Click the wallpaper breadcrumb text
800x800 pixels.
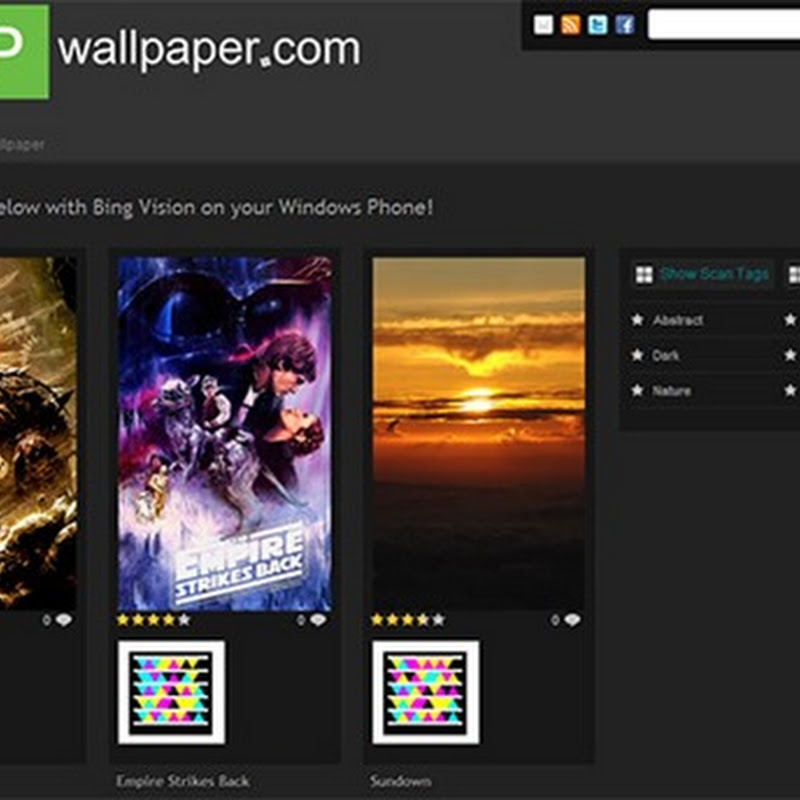22,144
